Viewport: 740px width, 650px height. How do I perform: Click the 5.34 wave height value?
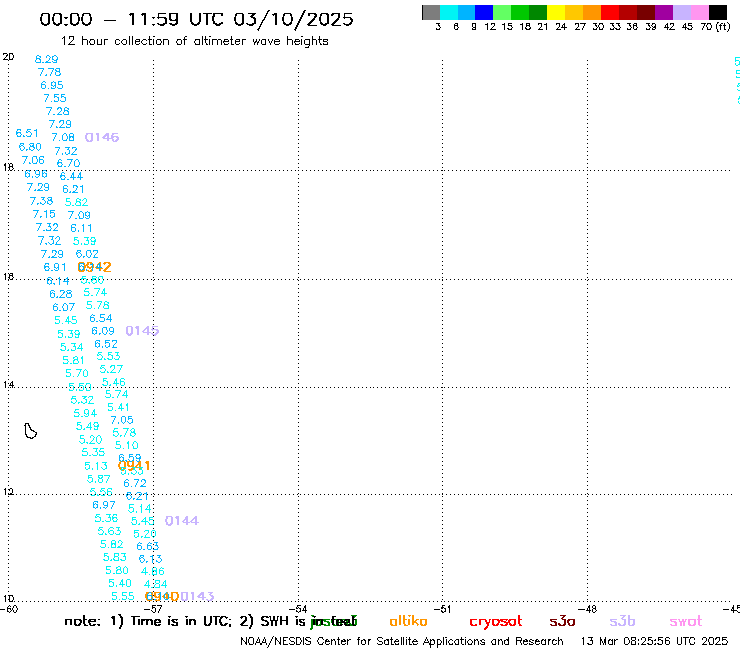point(72,347)
